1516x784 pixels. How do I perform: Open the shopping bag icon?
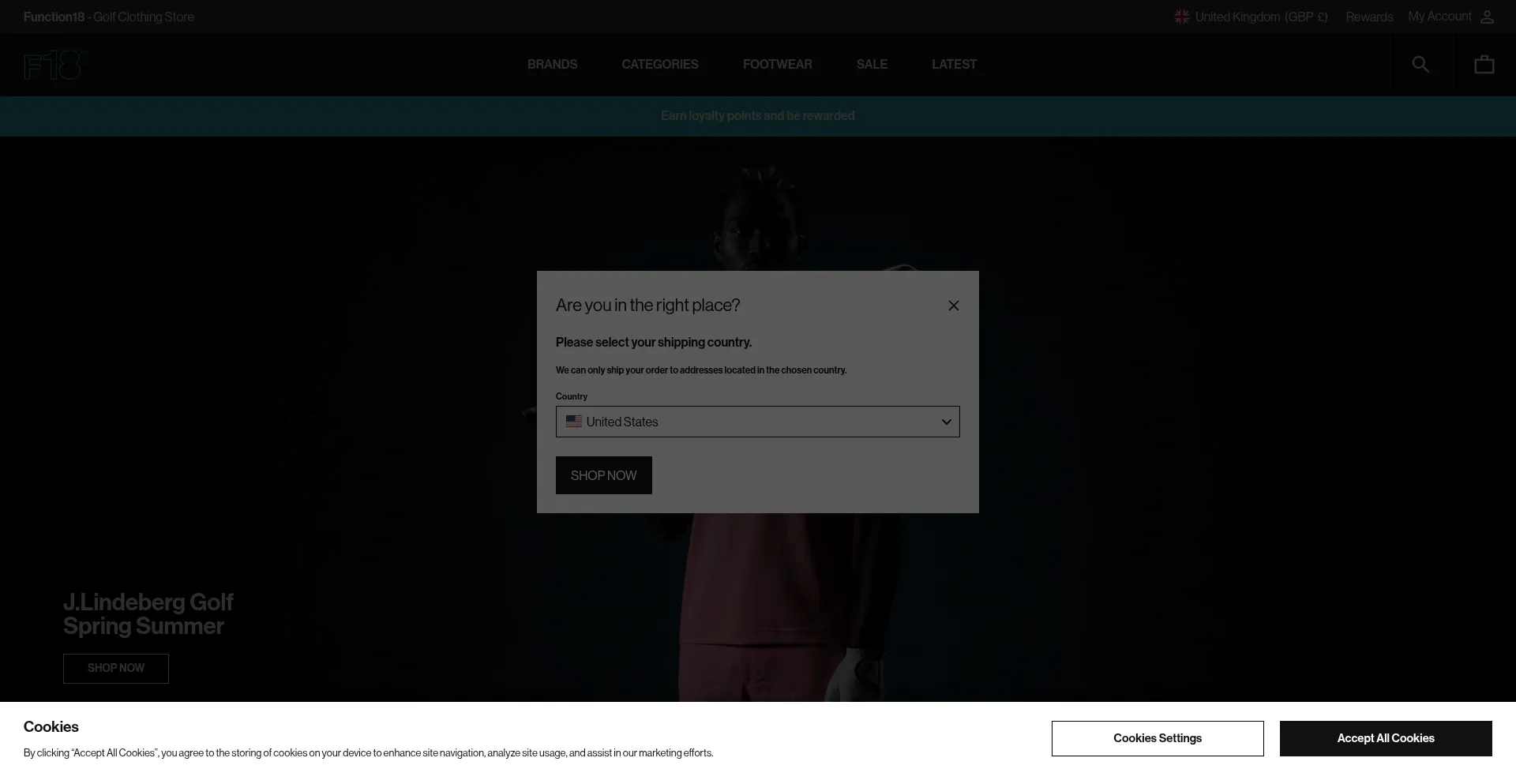[x=1484, y=64]
